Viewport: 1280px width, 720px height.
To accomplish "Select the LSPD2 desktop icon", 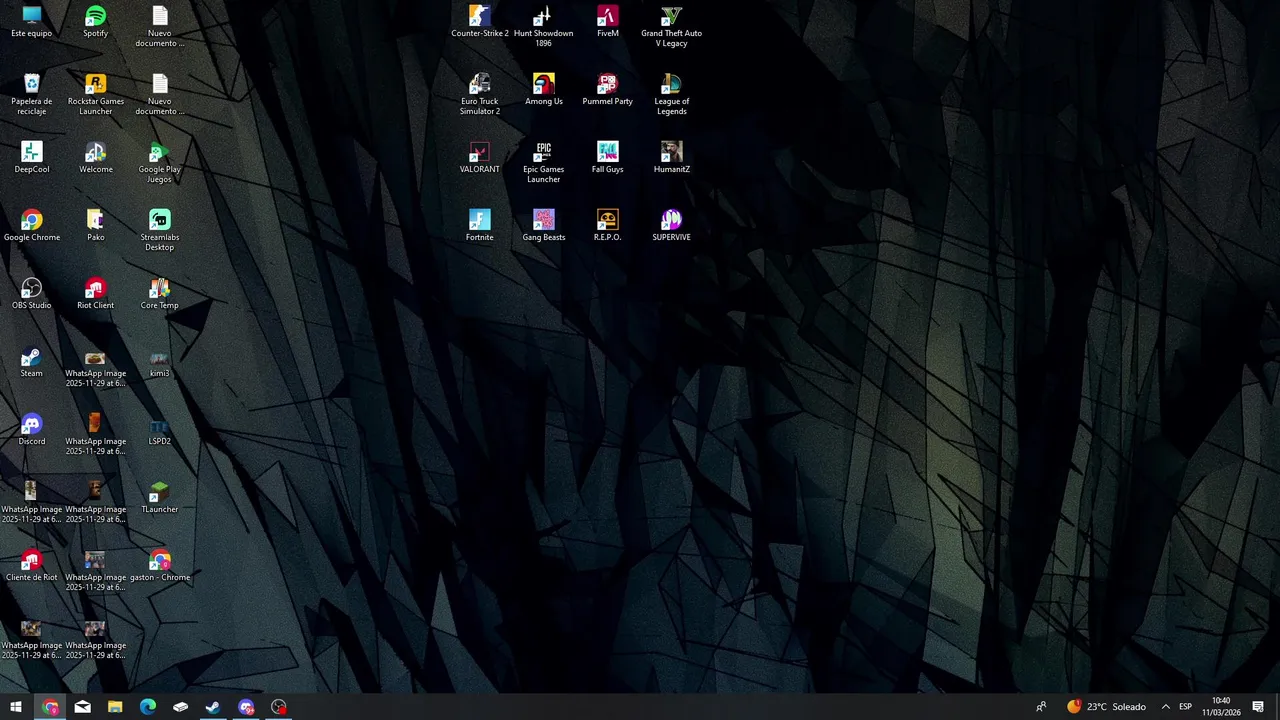I will pyautogui.click(x=160, y=430).
